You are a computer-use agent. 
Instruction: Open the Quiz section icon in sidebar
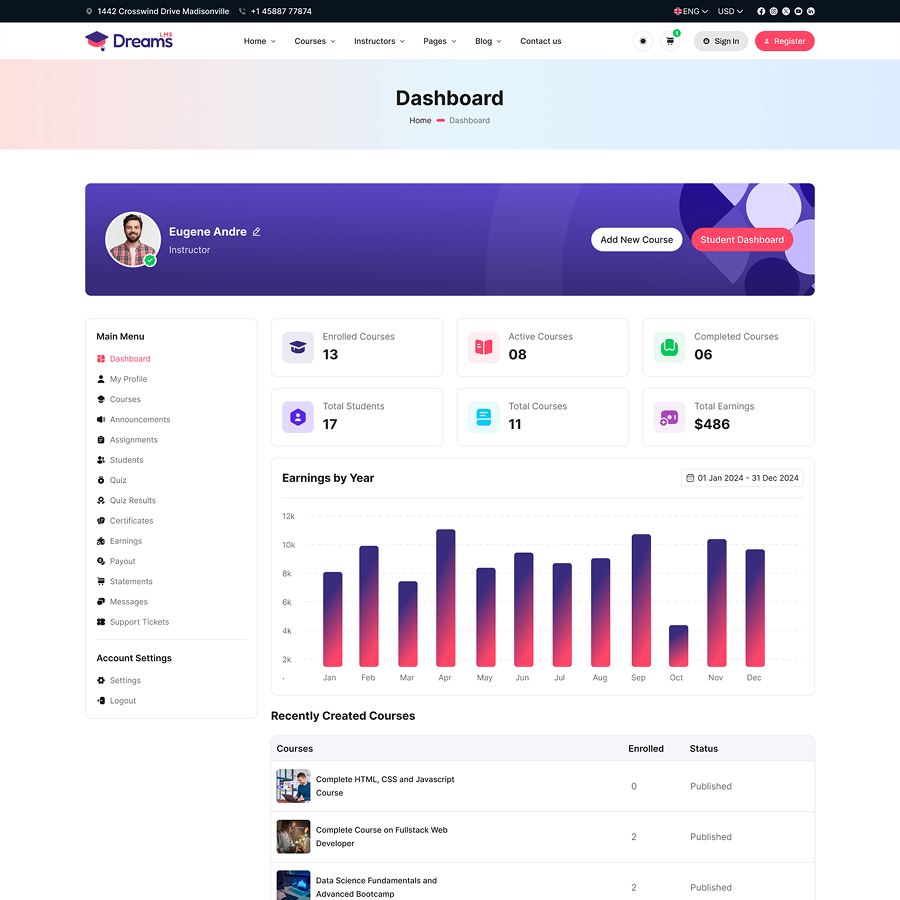(x=100, y=480)
